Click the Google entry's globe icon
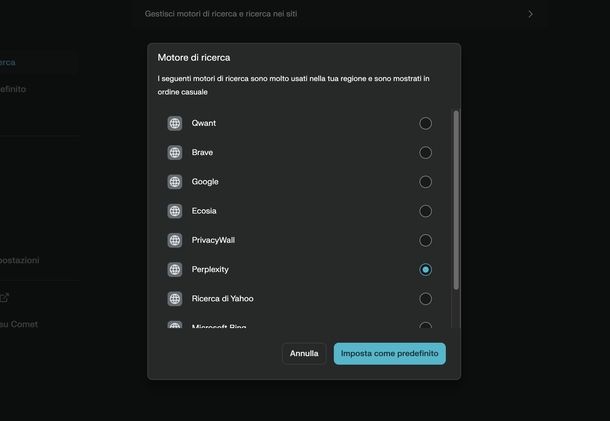The width and height of the screenshot is (610, 421). click(175, 182)
